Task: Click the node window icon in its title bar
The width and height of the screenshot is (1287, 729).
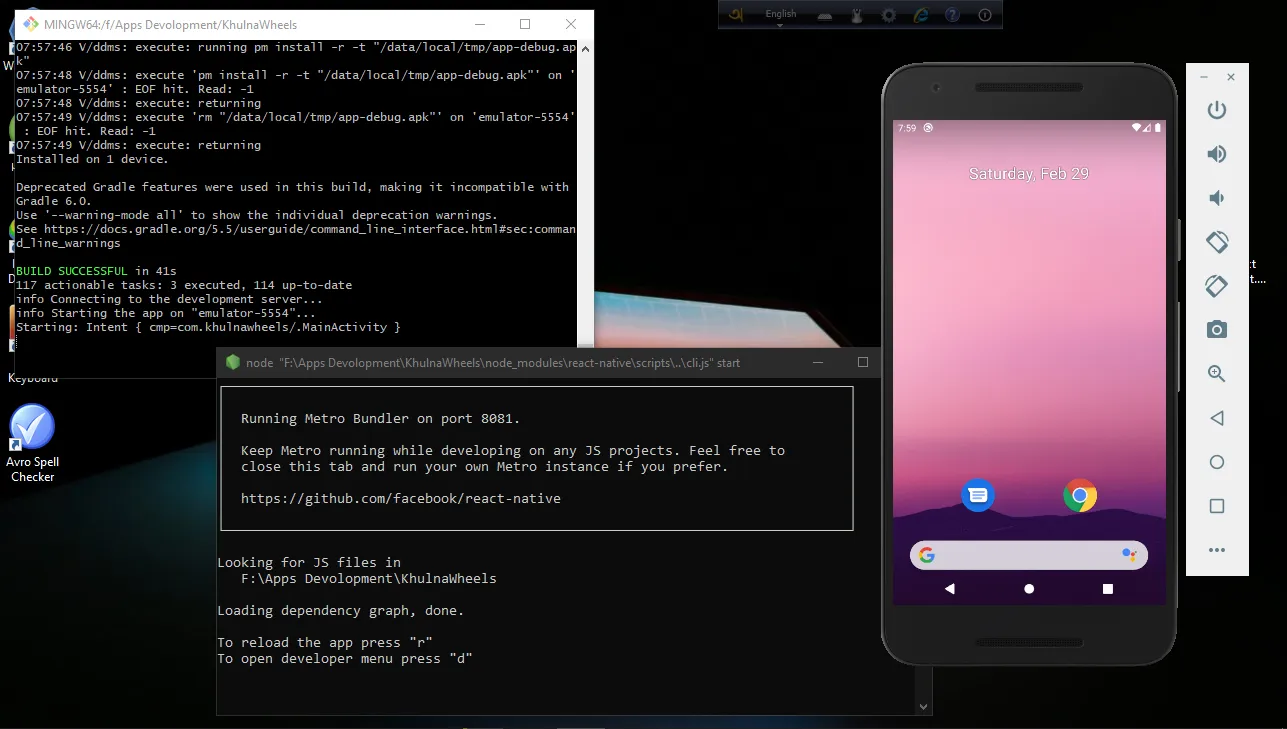Action: tap(233, 362)
